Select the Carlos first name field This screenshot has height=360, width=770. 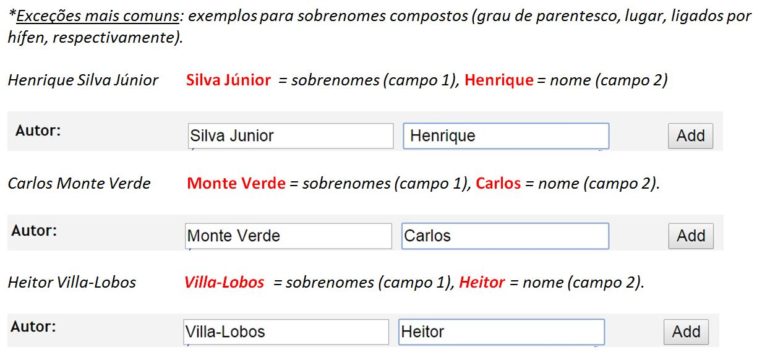(505, 236)
